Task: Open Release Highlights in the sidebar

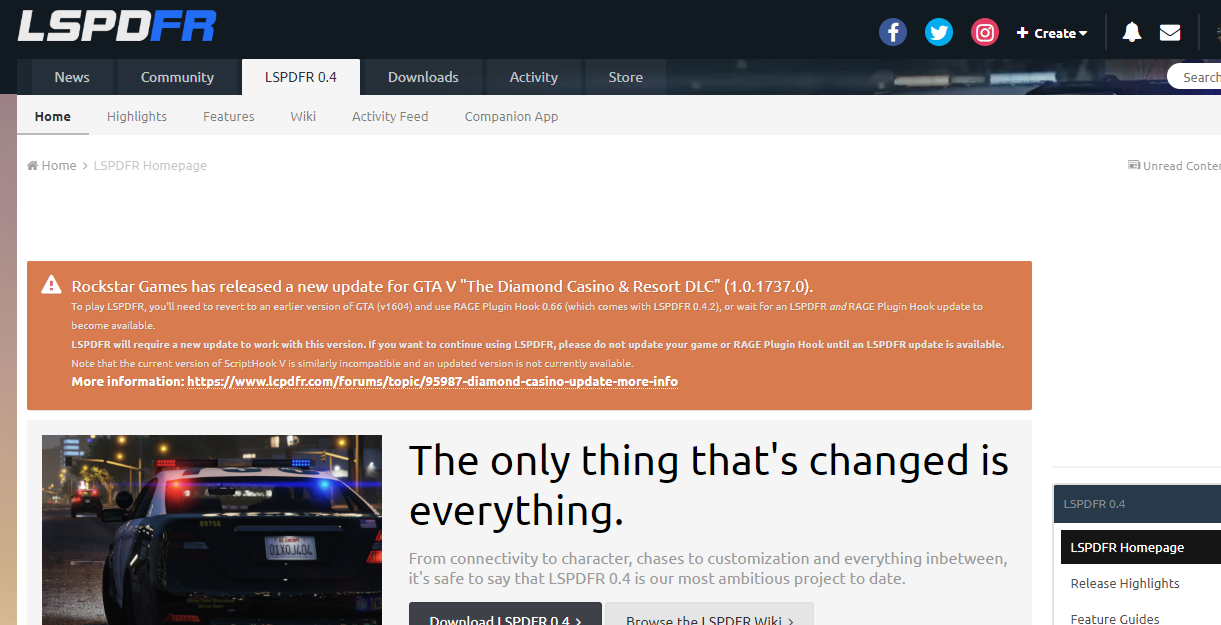Action: click(x=1125, y=583)
